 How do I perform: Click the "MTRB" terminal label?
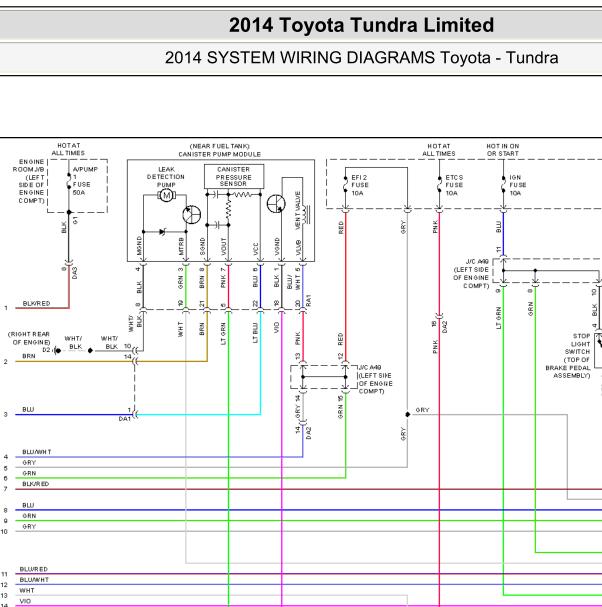[x=181, y=246]
